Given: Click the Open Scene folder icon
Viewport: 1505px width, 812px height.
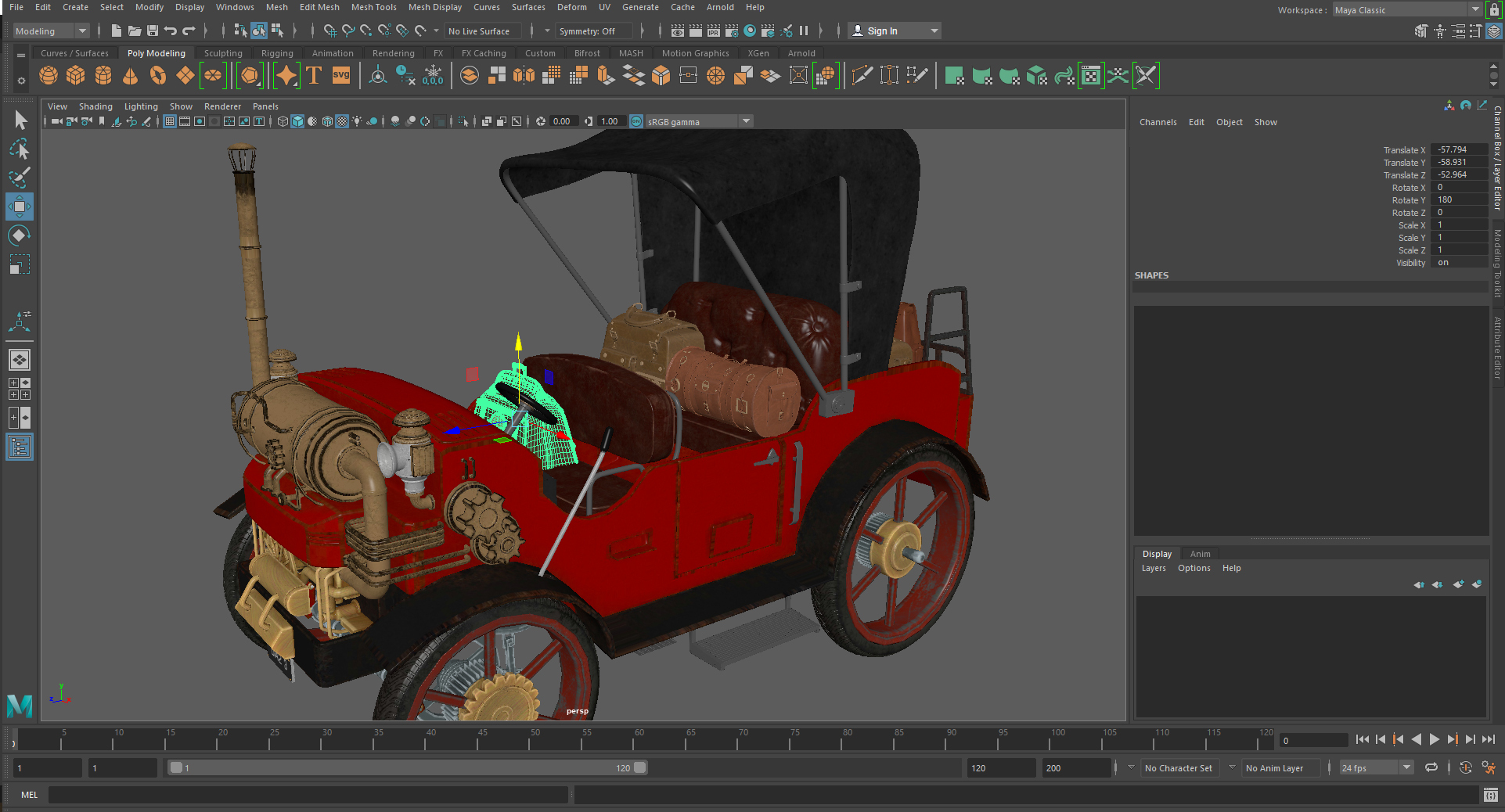Looking at the screenshot, I should click(x=135, y=31).
